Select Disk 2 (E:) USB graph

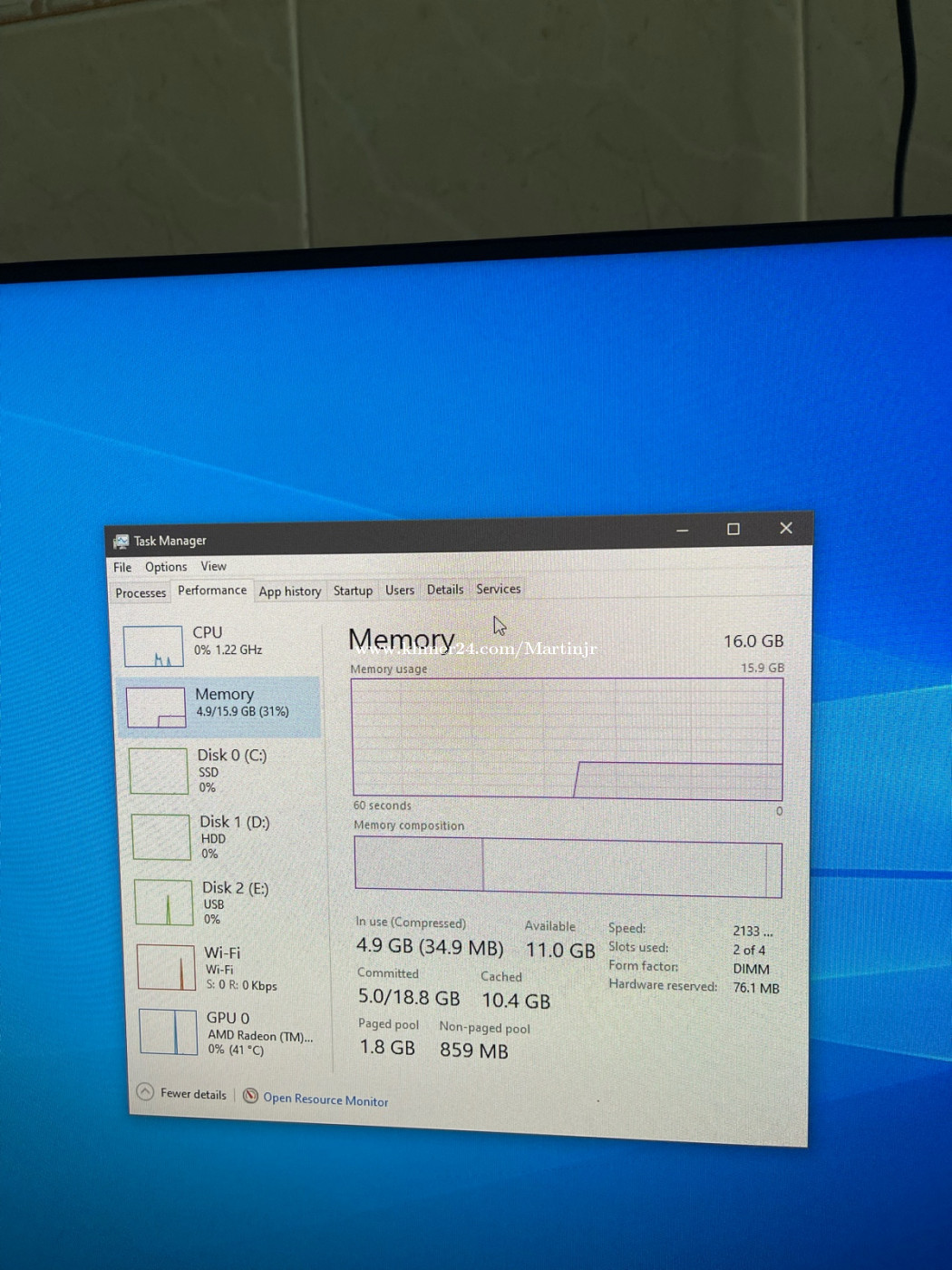click(x=164, y=902)
